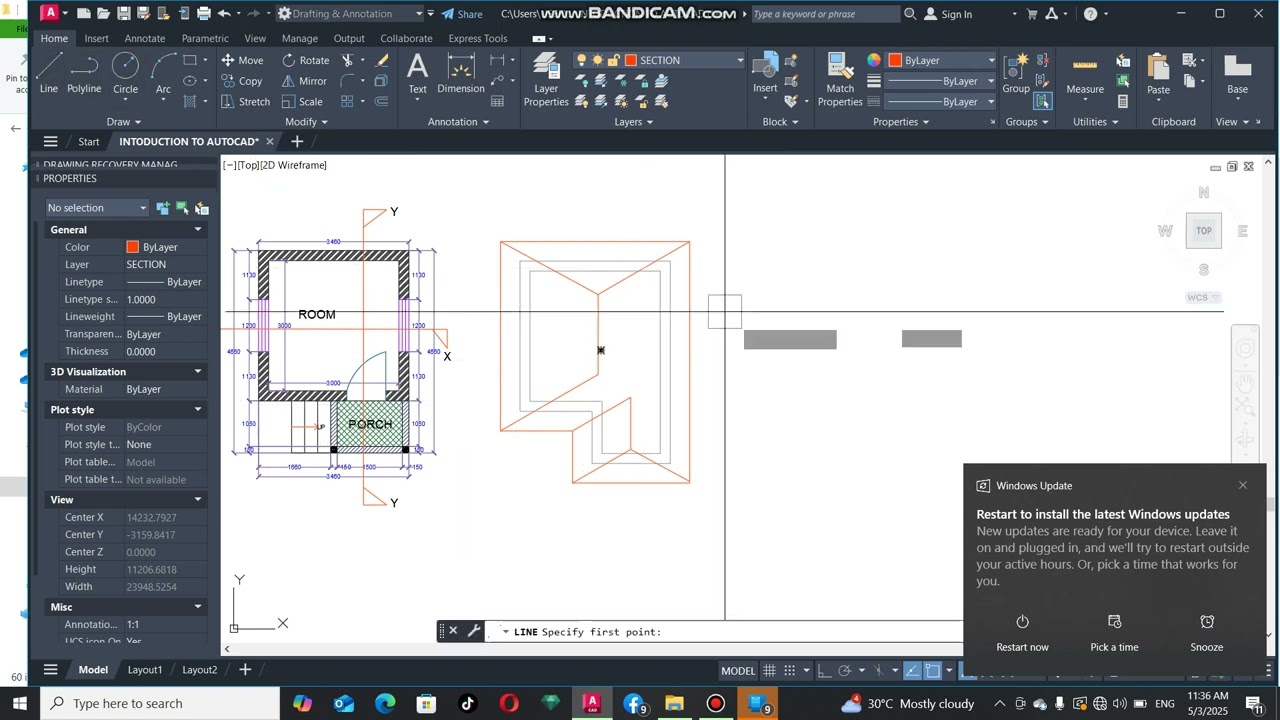Click the Text annotation tool
This screenshot has height=720, width=1280.
coord(417,73)
